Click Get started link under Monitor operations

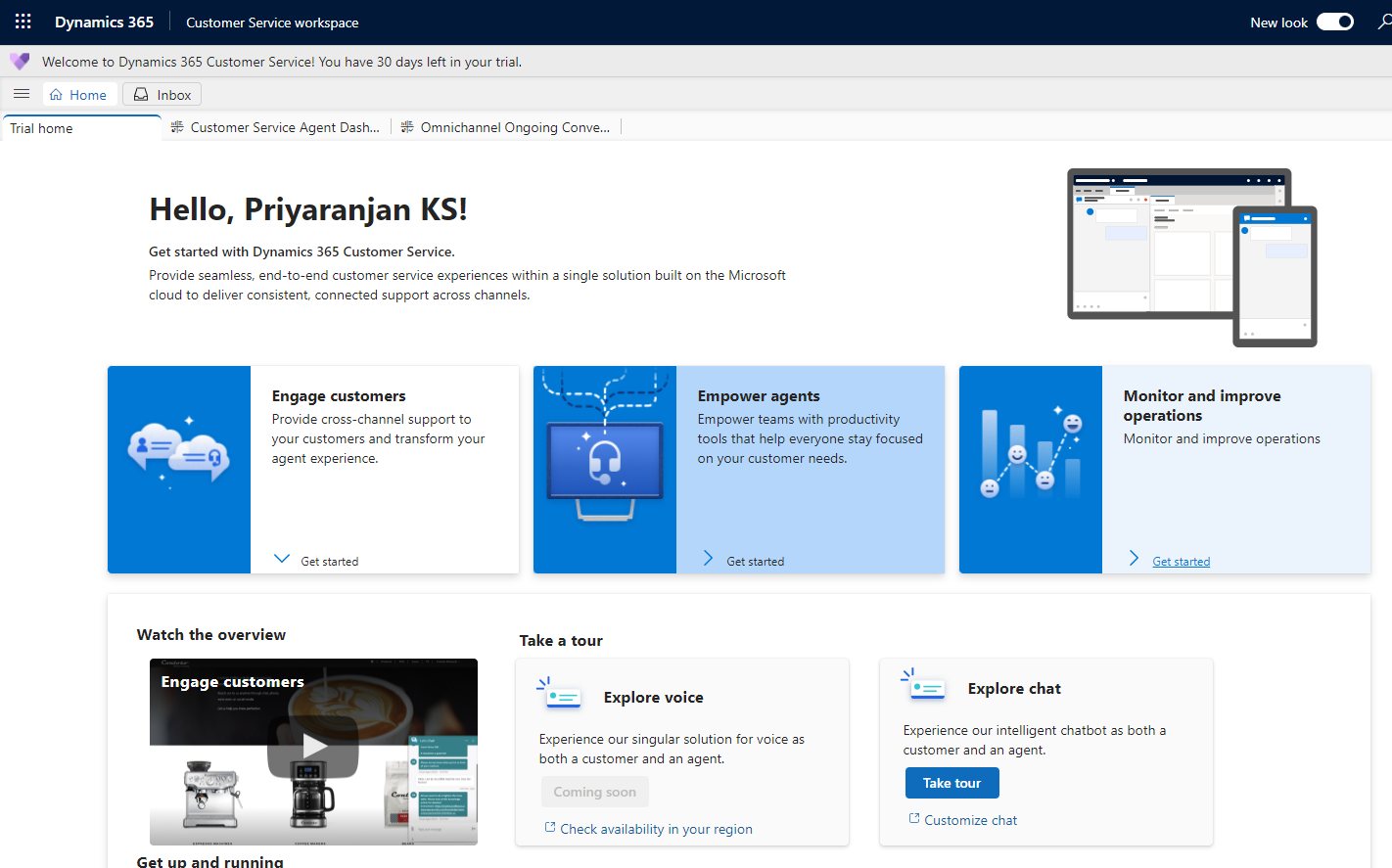[1181, 562]
